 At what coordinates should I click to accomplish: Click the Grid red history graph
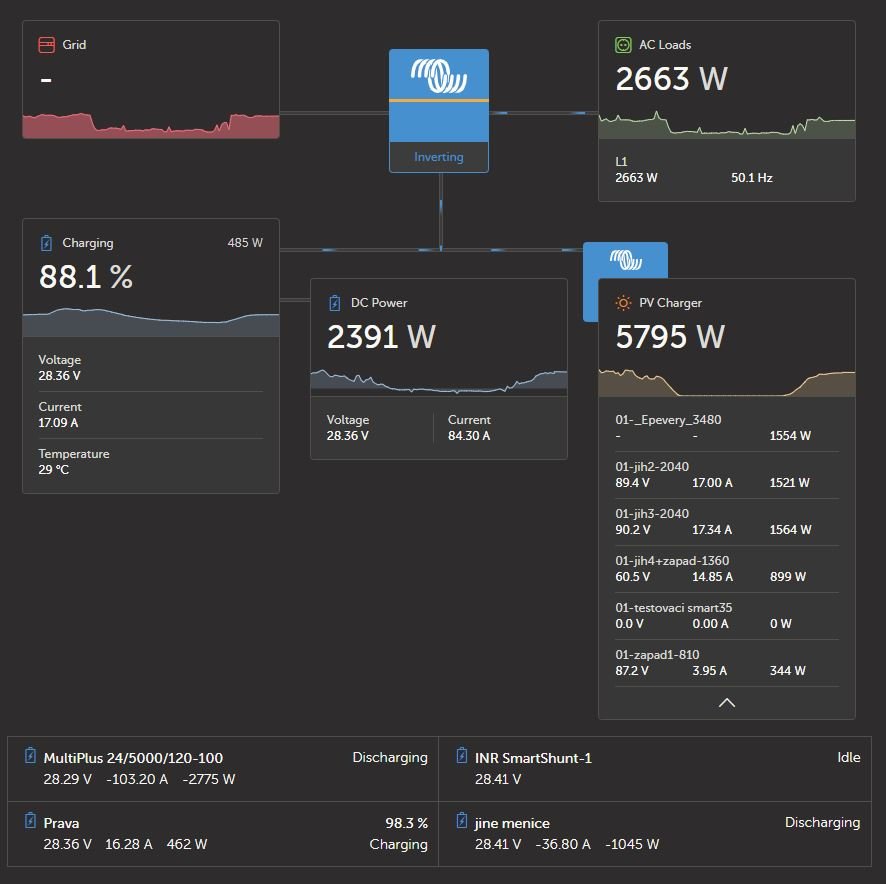click(150, 123)
